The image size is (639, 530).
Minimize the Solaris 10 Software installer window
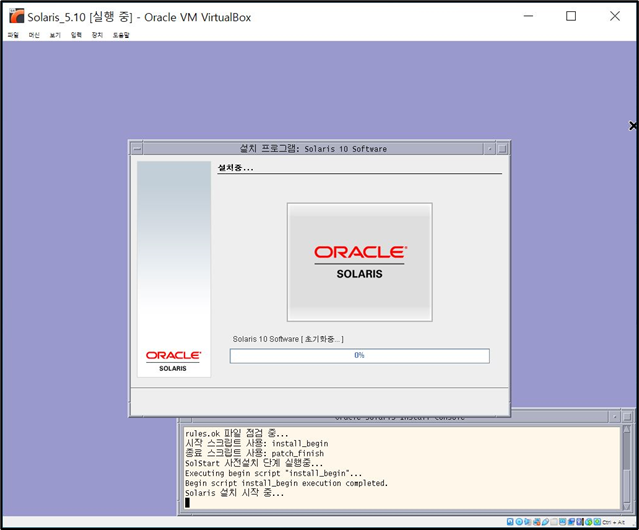(x=490, y=149)
